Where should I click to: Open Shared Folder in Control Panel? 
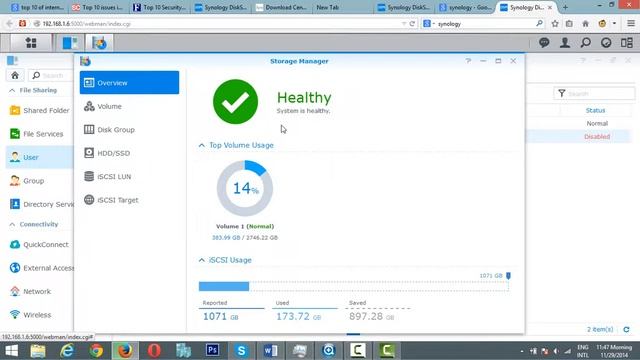[40, 110]
